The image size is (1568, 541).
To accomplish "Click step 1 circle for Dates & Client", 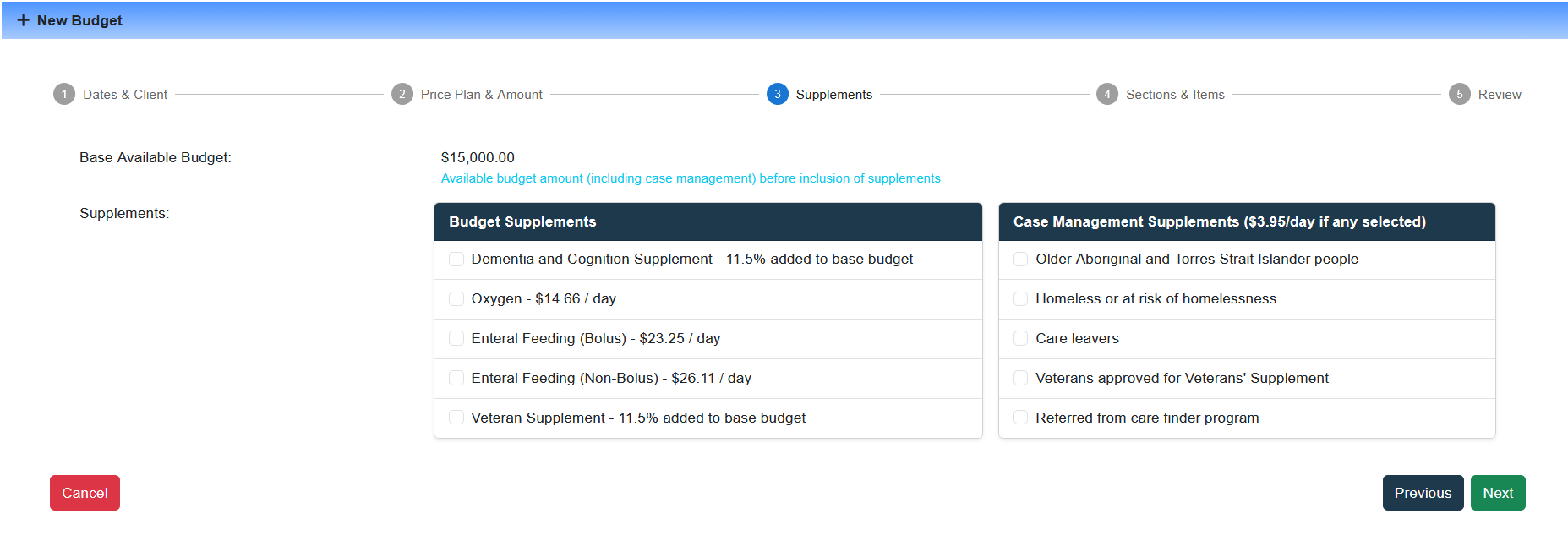I will click(64, 94).
